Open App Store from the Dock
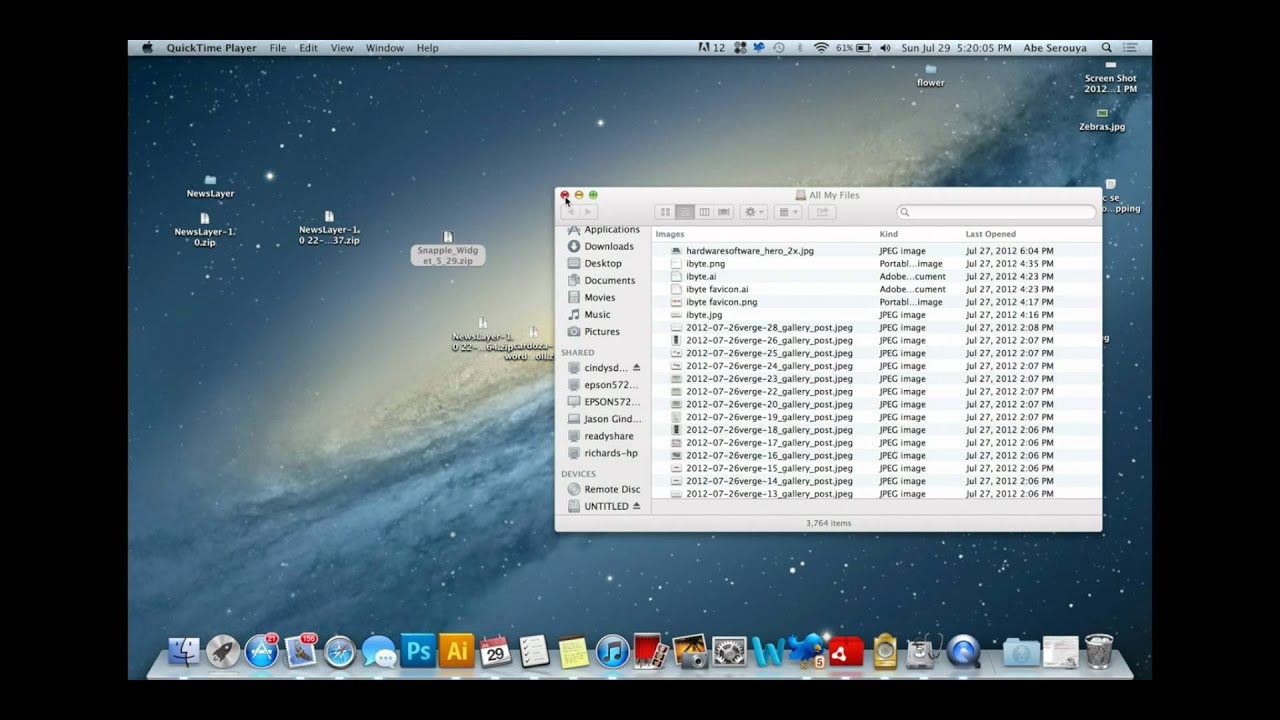This screenshot has width=1280, height=720. (261, 651)
